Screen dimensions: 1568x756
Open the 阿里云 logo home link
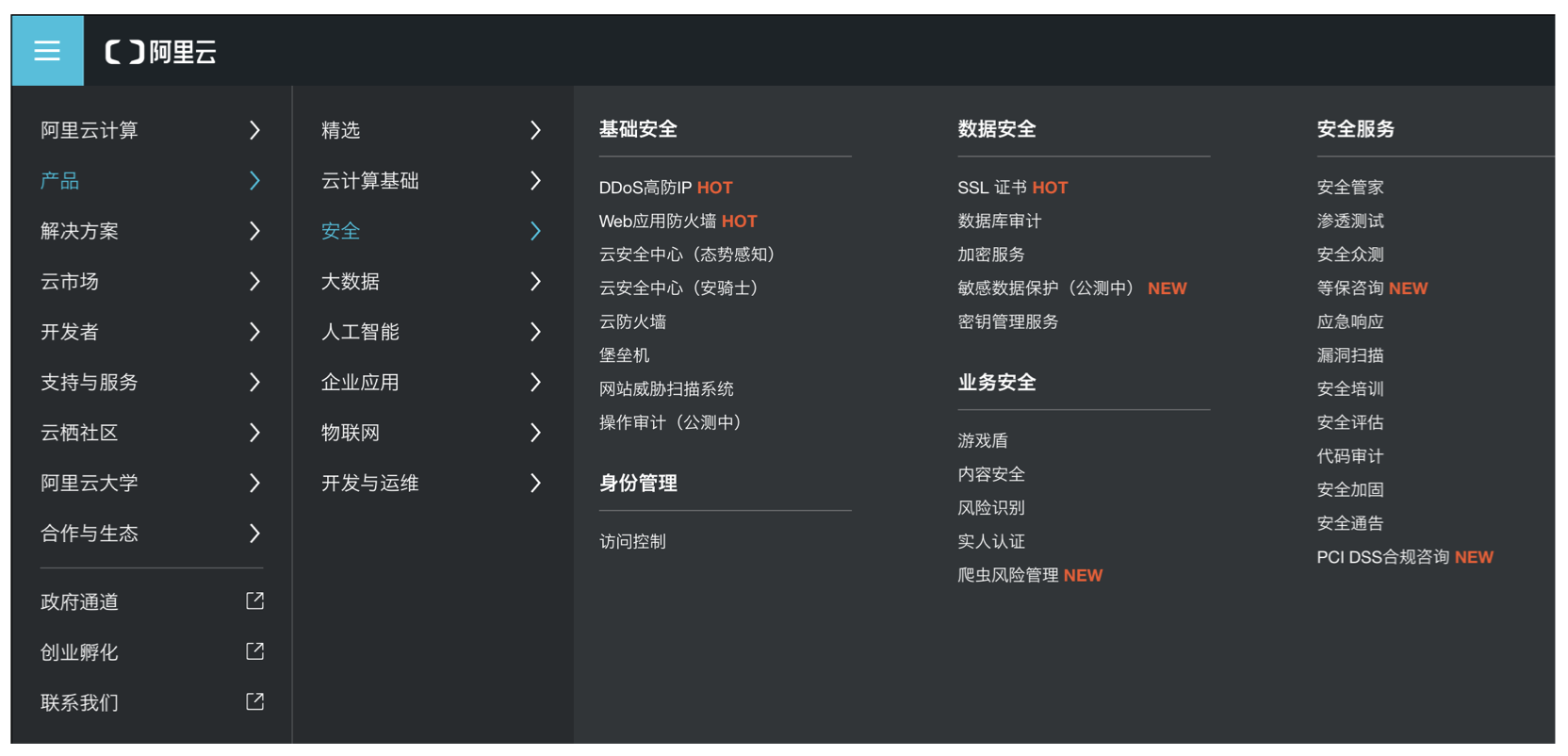pyautogui.click(x=161, y=52)
